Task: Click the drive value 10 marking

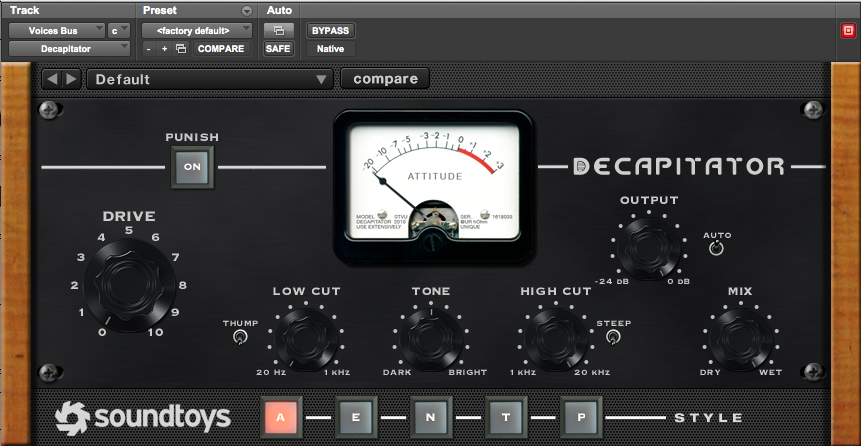Action: tap(155, 332)
